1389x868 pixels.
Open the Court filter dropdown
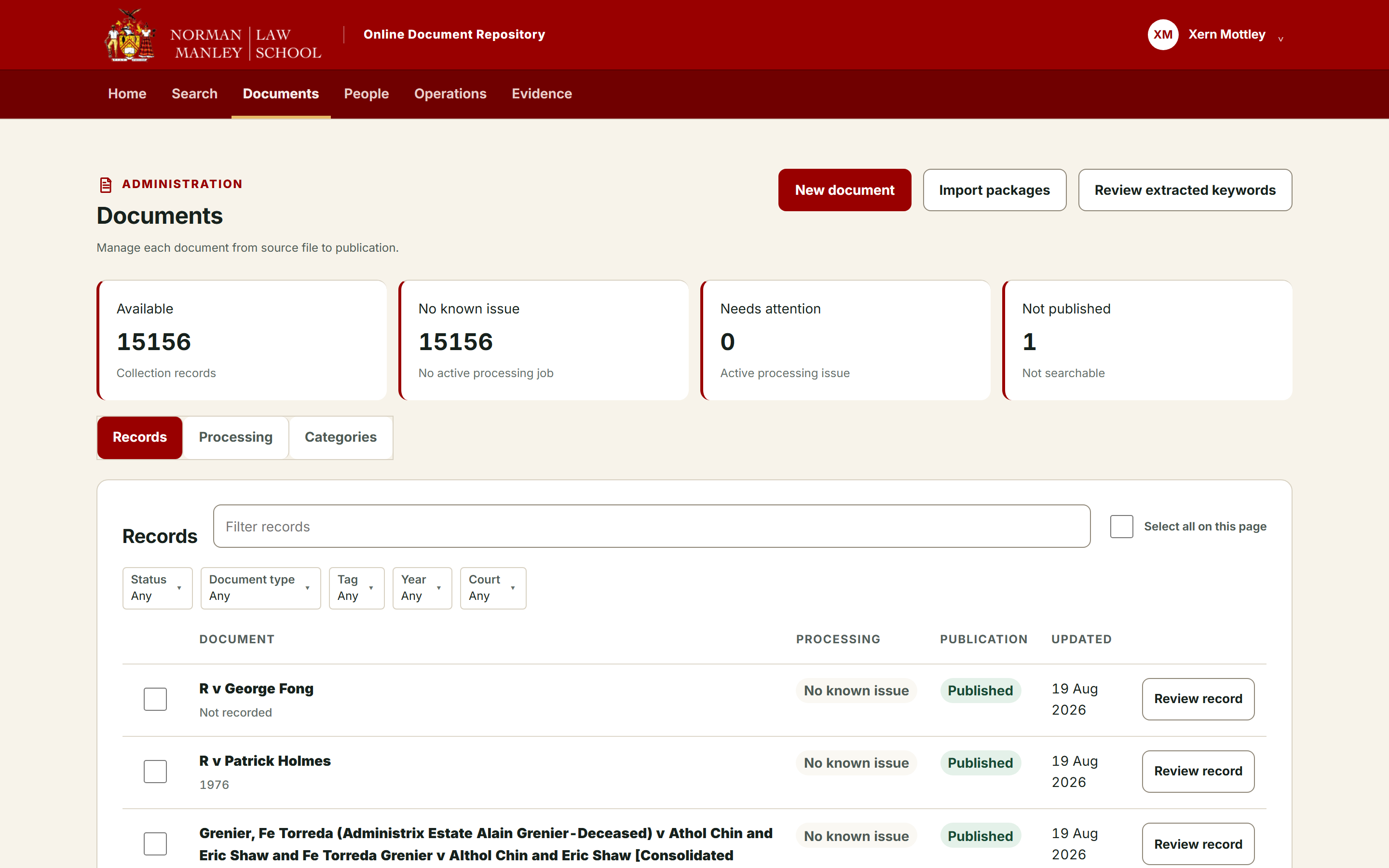(x=493, y=588)
